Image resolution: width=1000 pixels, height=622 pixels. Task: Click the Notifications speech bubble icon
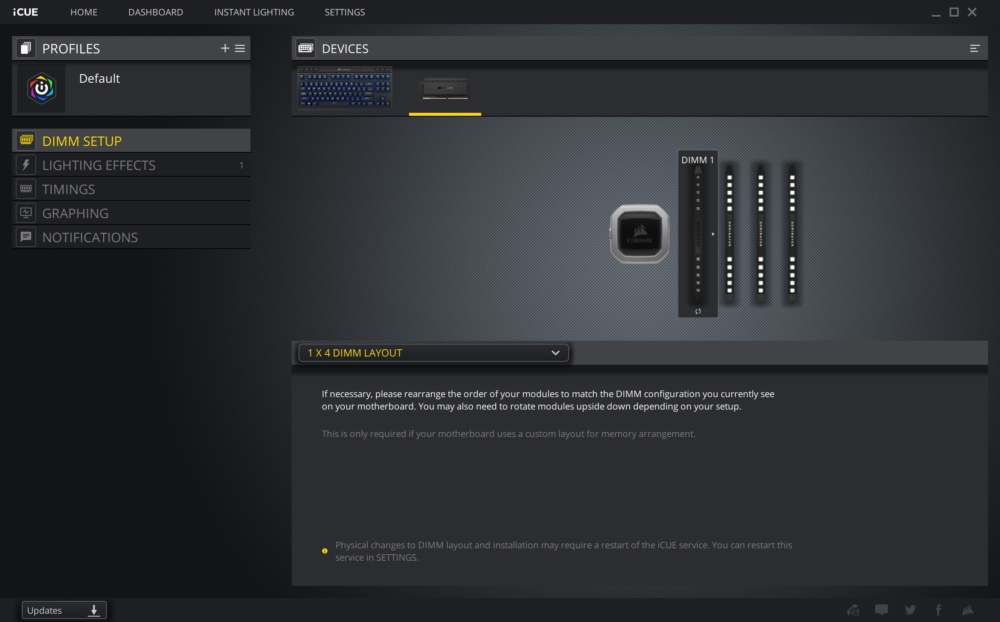tap(26, 237)
